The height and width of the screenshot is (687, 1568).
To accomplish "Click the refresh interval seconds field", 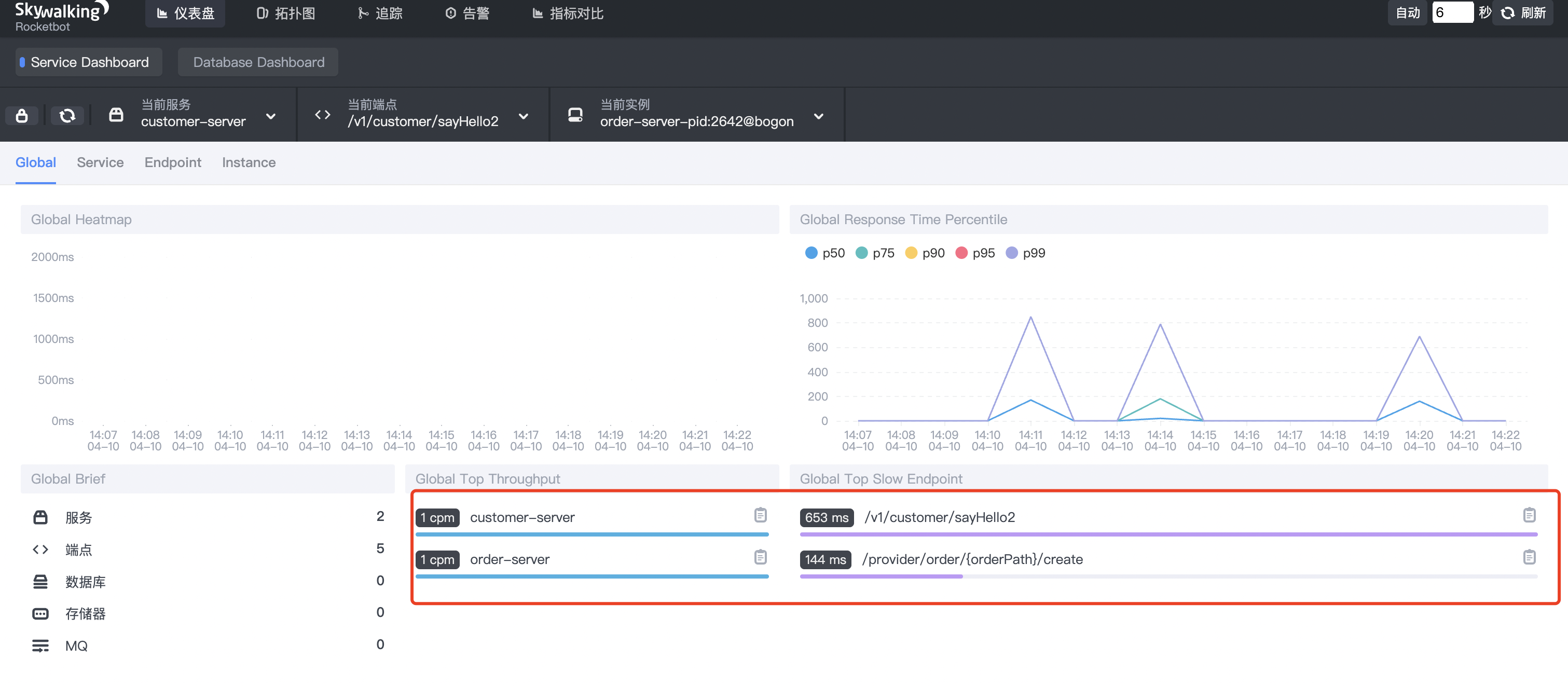I will pos(1452,13).
